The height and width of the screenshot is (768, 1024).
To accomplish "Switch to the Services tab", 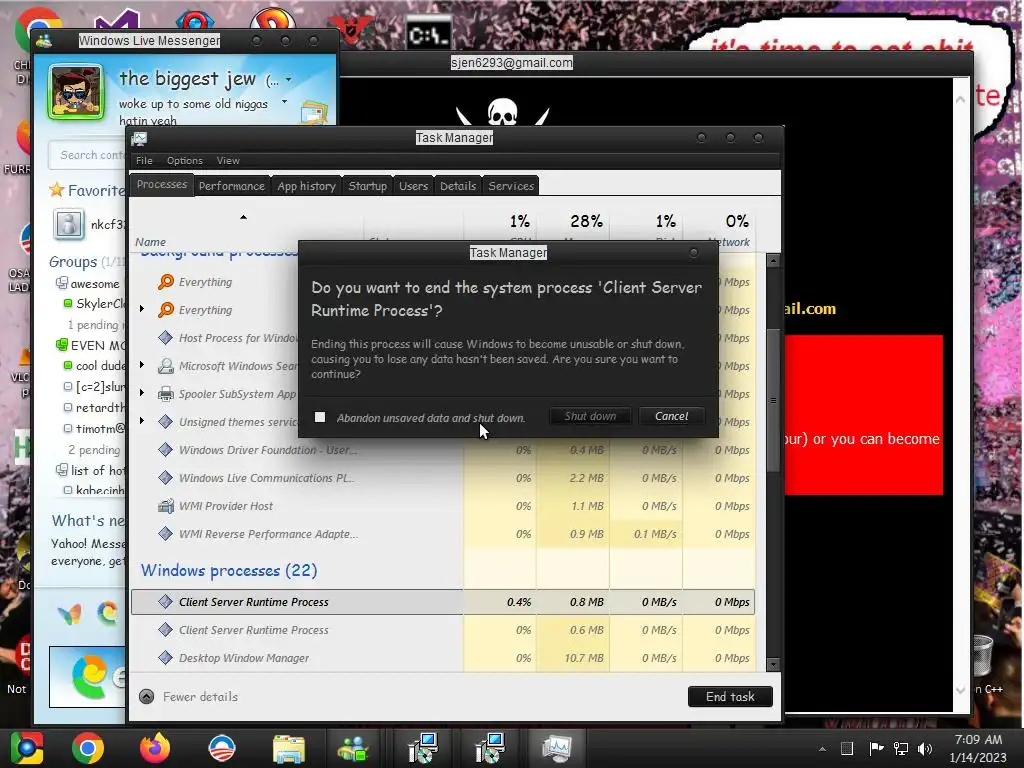I will click(511, 185).
